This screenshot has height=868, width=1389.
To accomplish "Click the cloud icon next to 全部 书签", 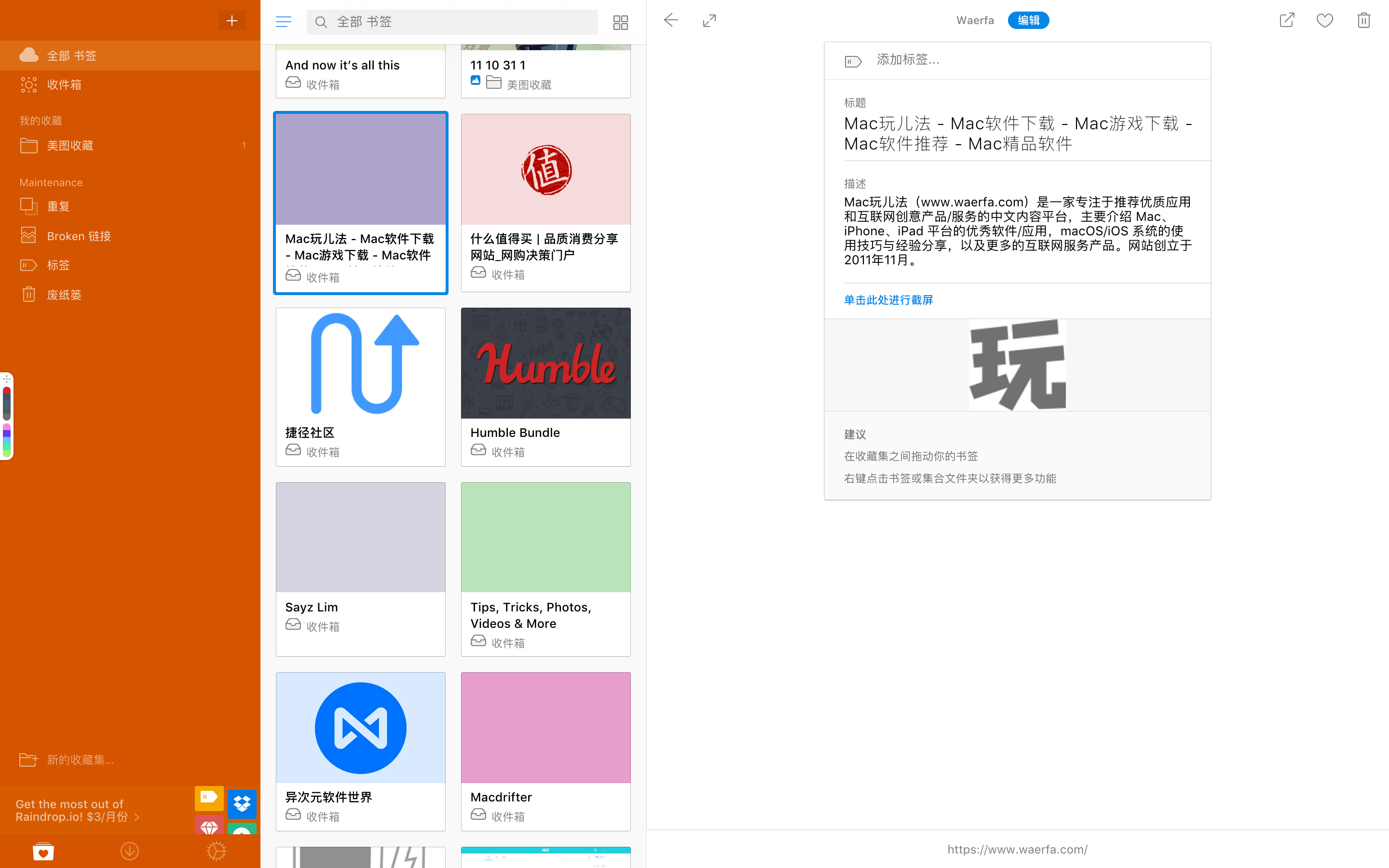I will coord(29,55).
